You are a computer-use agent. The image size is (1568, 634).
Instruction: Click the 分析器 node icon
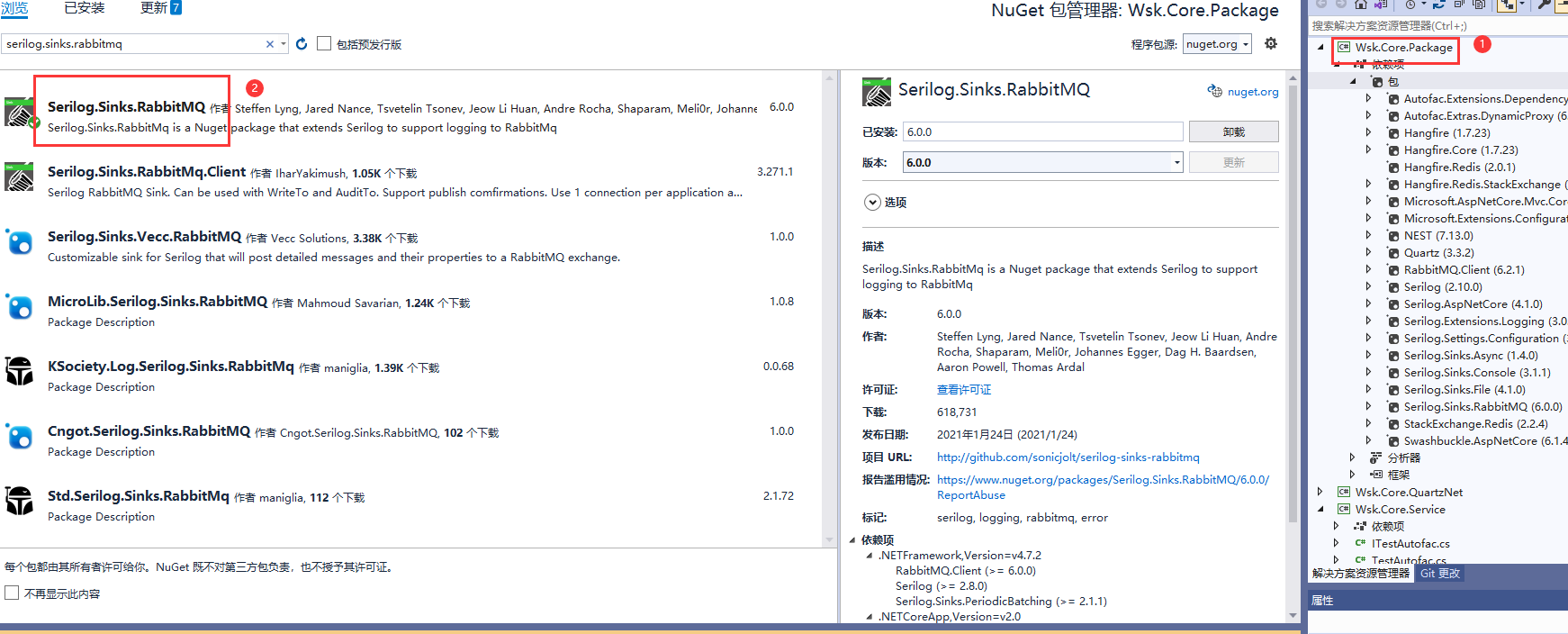pyautogui.click(x=1376, y=457)
